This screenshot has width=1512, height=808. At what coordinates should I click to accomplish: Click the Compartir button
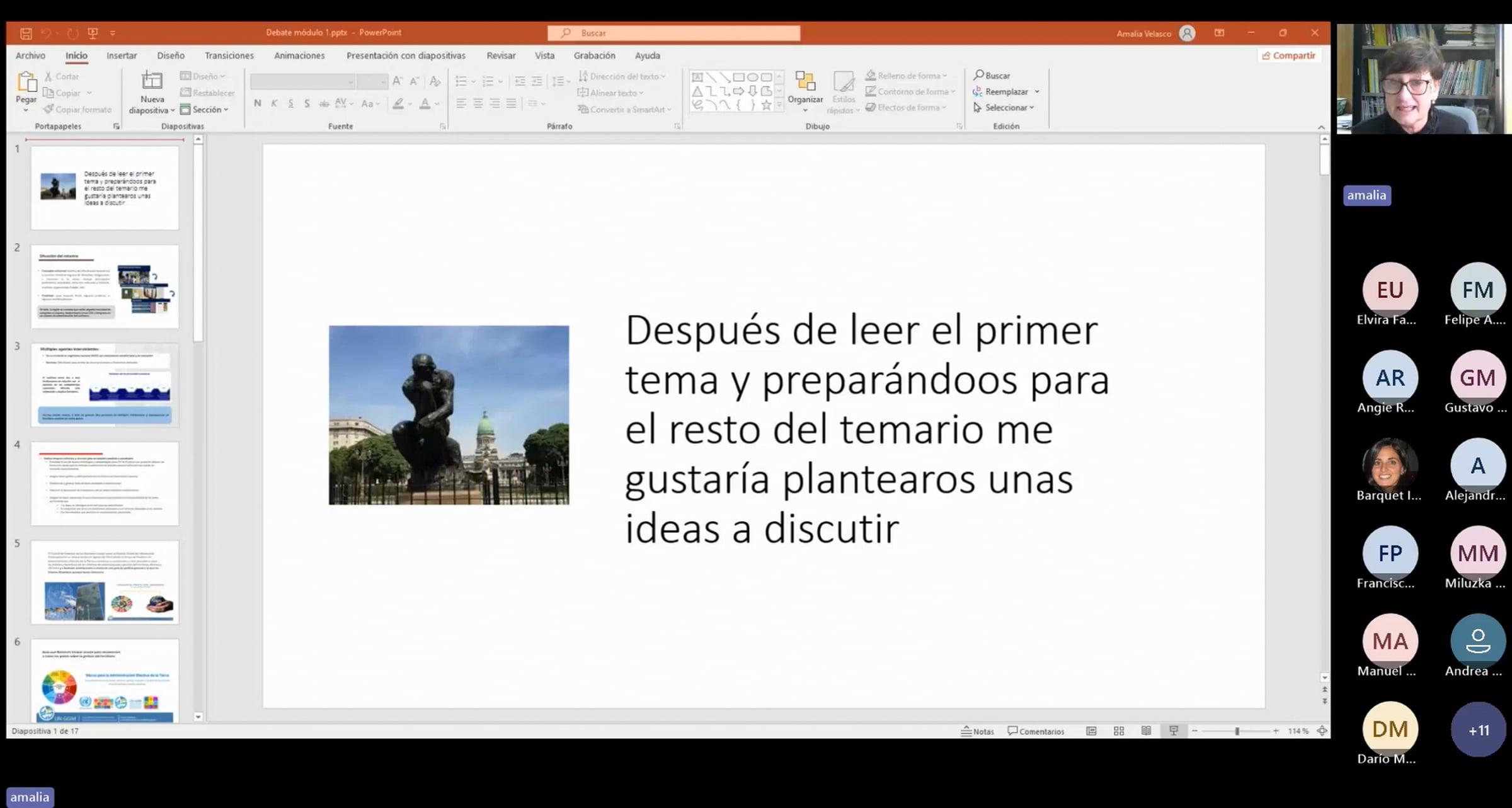coord(1289,55)
